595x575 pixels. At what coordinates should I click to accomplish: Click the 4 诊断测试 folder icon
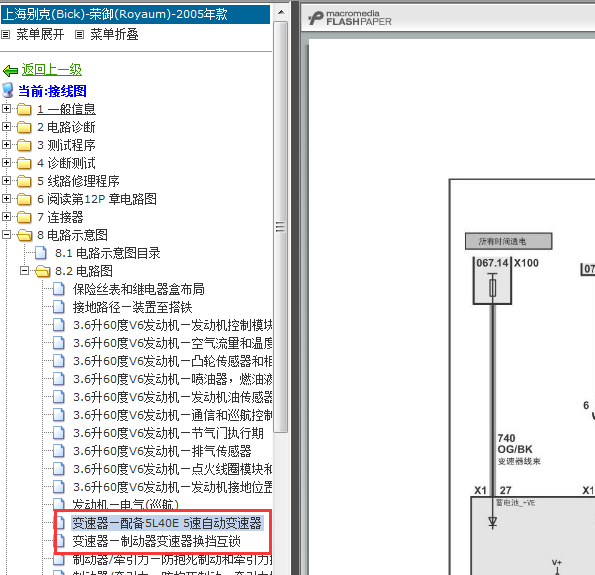24,163
